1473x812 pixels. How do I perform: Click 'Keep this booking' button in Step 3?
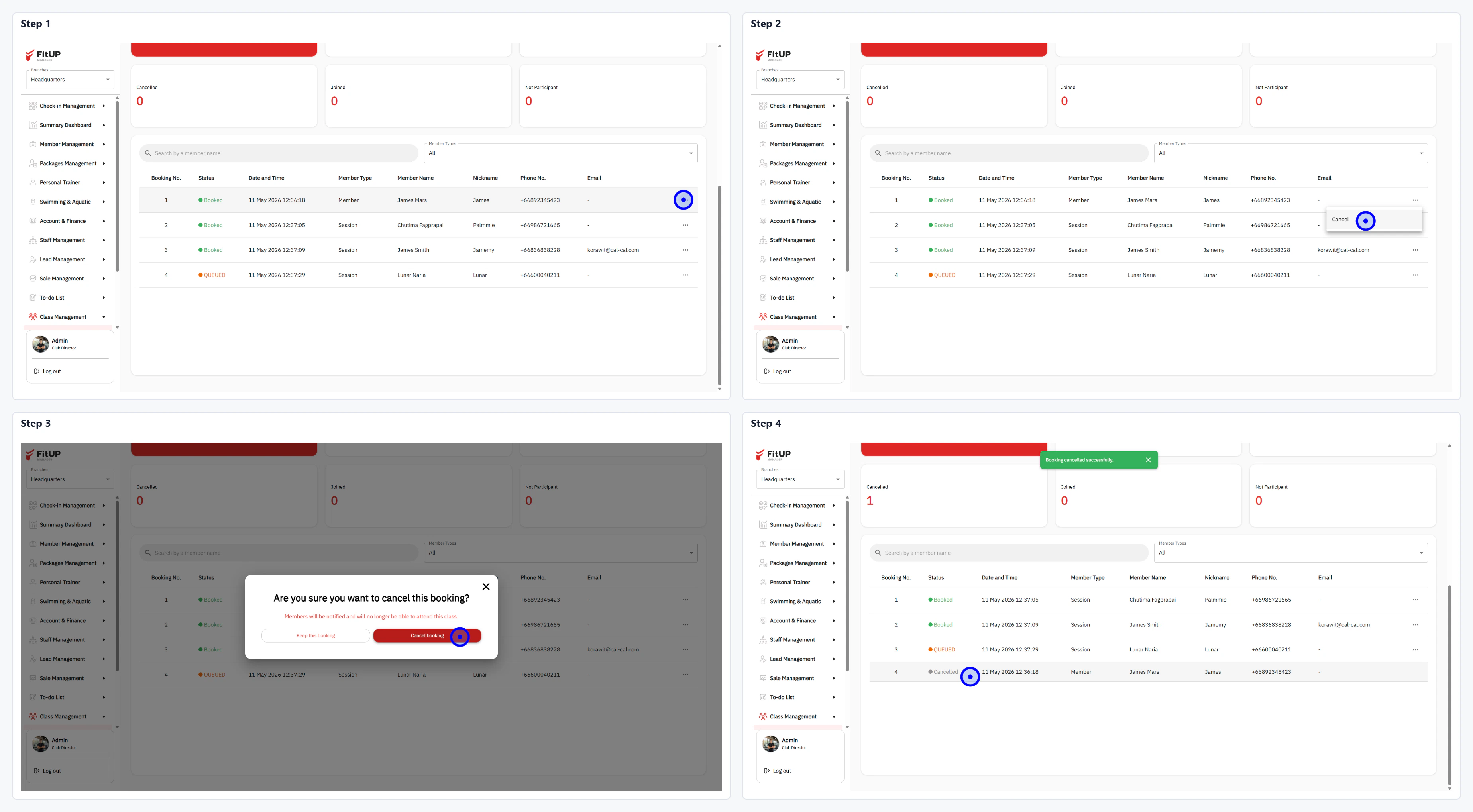316,636
